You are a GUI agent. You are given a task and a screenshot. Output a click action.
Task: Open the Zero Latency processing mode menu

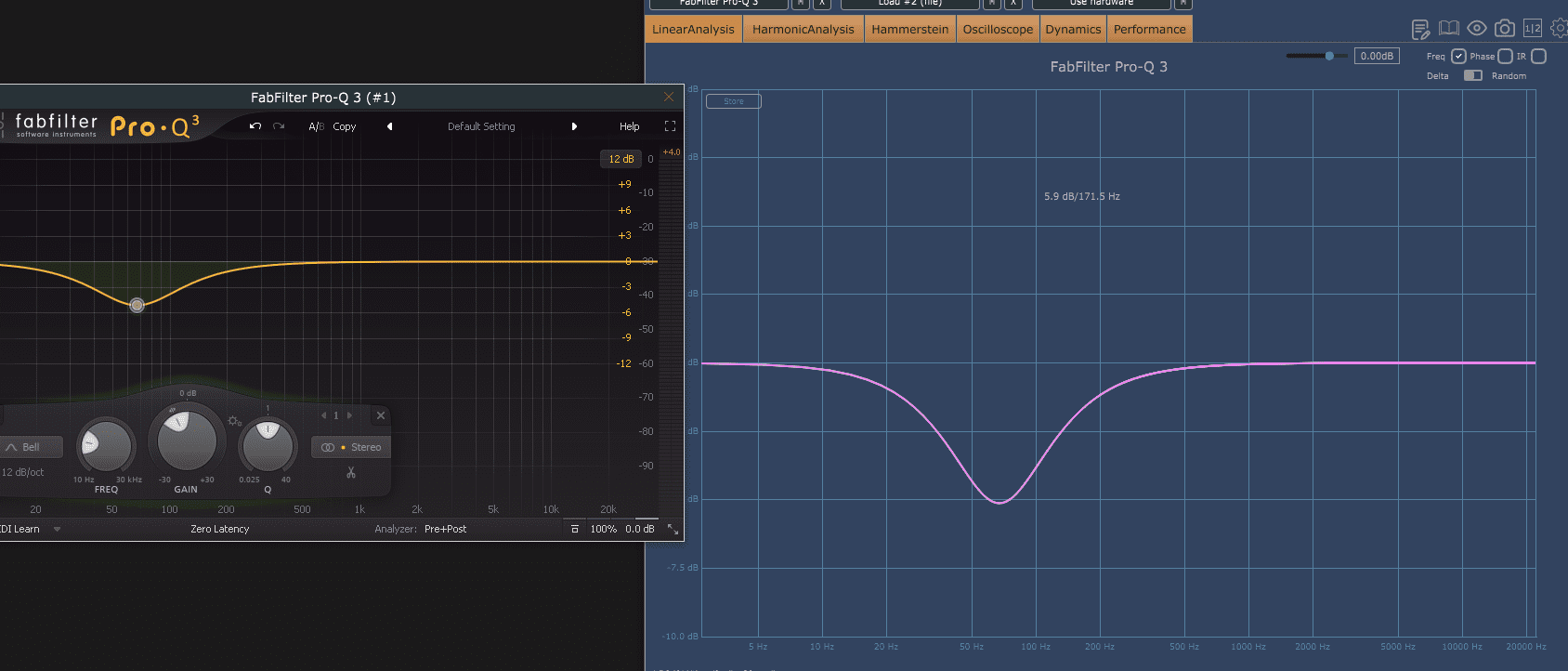(x=220, y=529)
